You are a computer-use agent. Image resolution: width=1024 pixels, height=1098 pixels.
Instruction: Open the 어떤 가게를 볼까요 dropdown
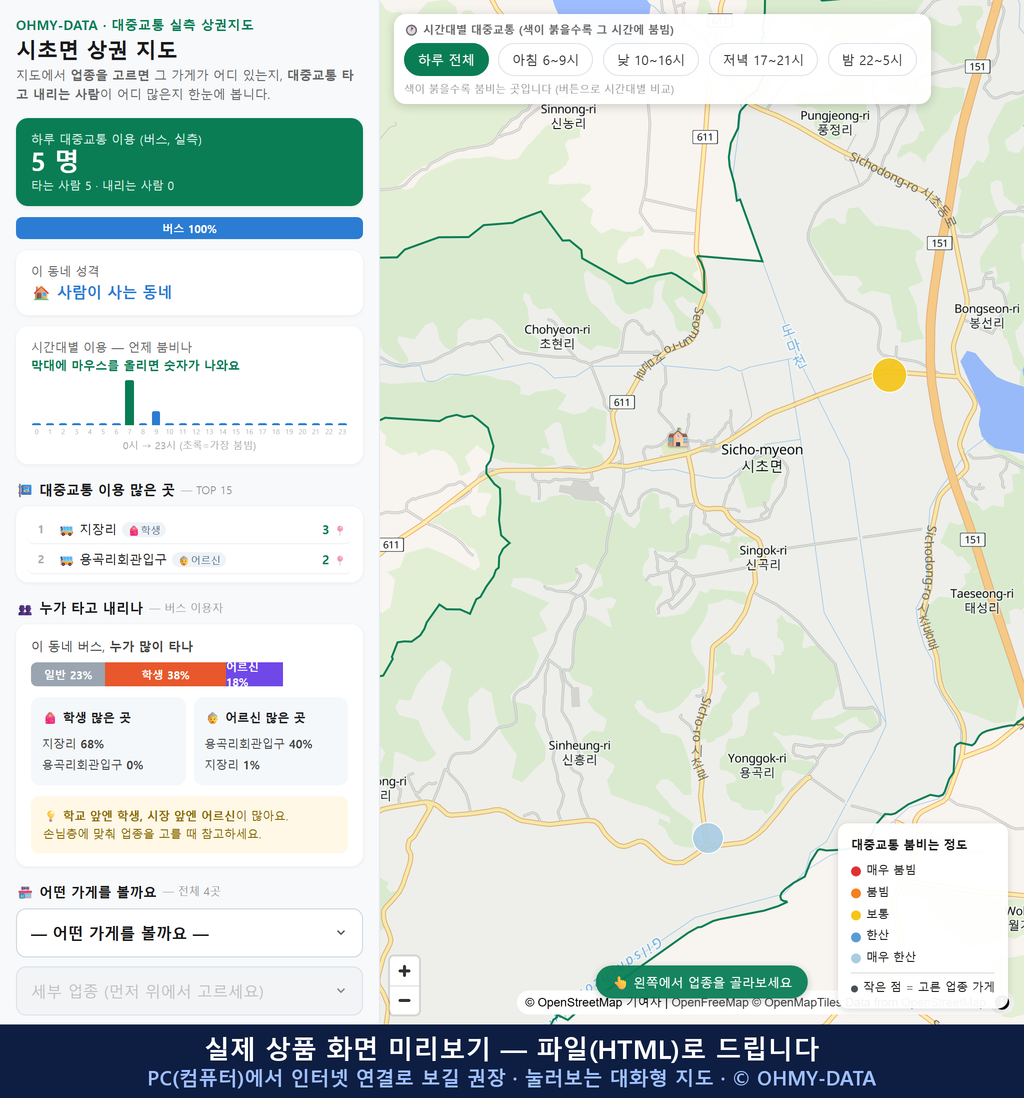(x=189, y=933)
